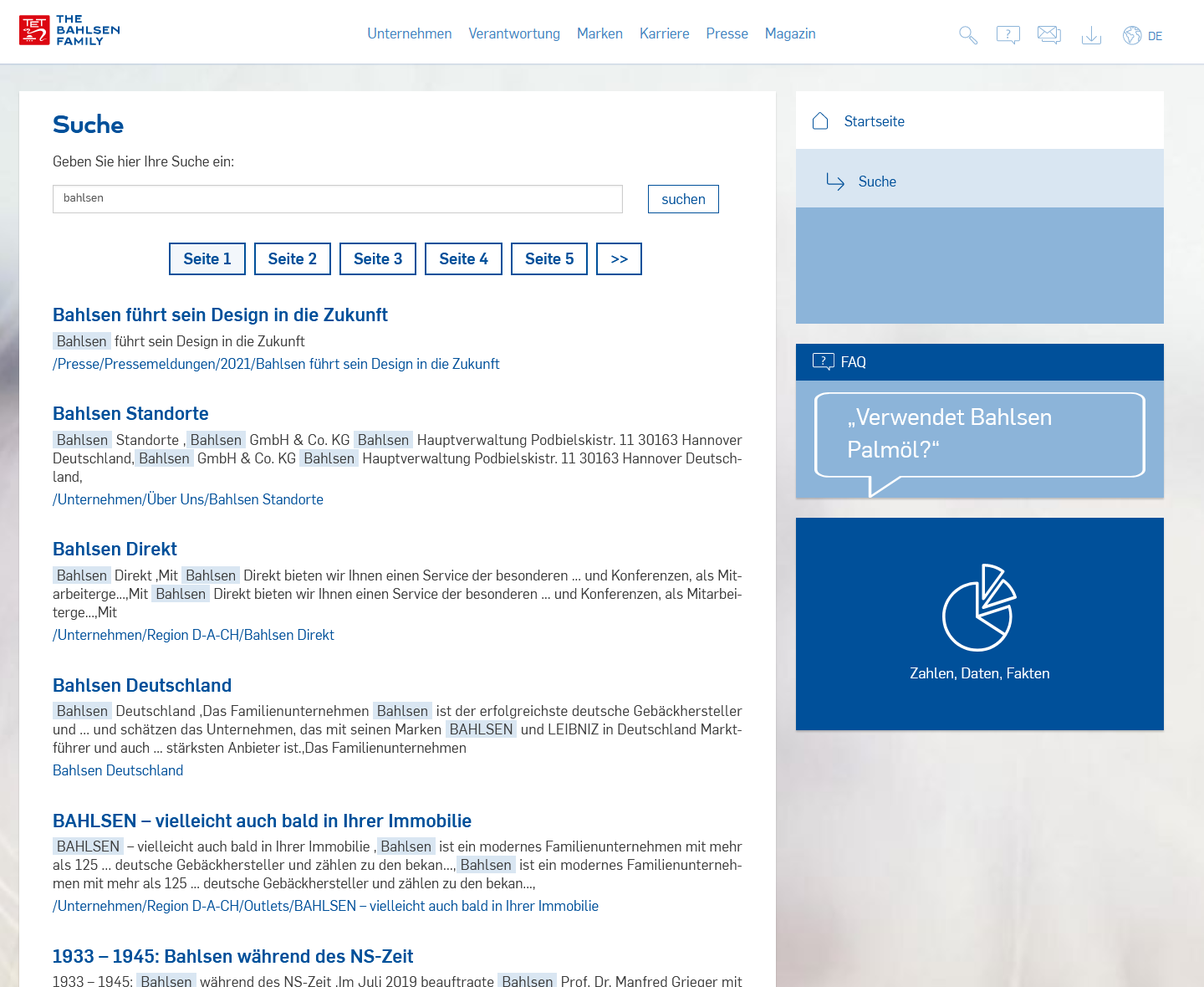Click the 'Zahlen, Daten, Fakten' label

(980, 673)
